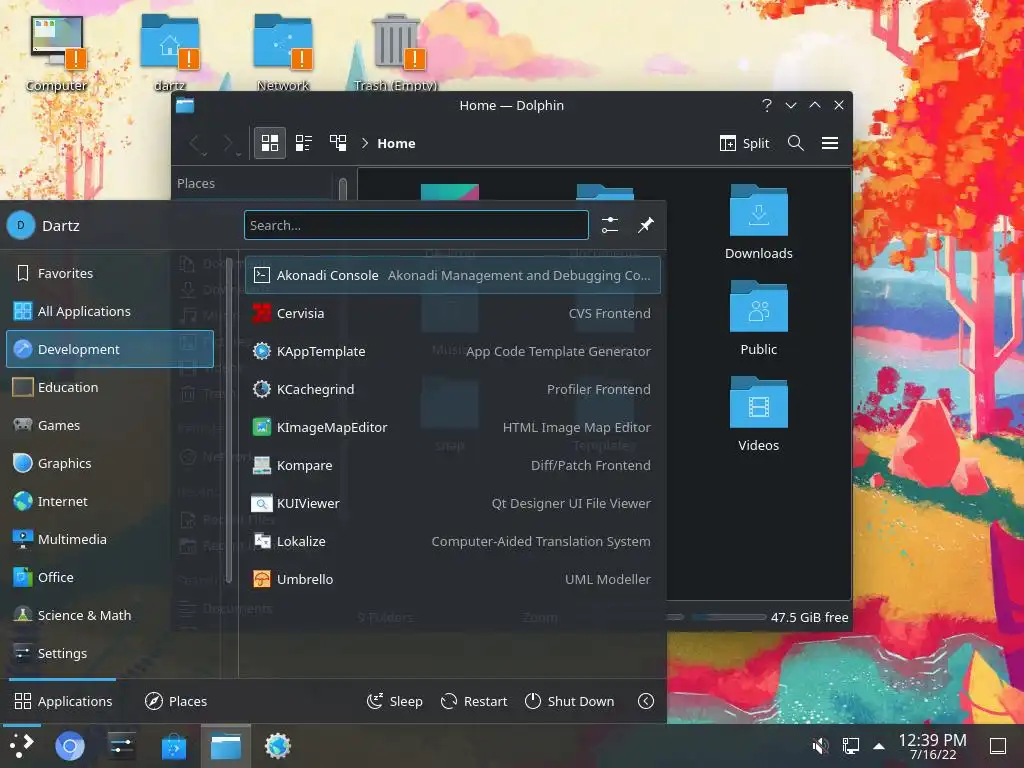The height and width of the screenshot is (768, 1024).
Task: Click the network tray icon
Action: click(850, 745)
